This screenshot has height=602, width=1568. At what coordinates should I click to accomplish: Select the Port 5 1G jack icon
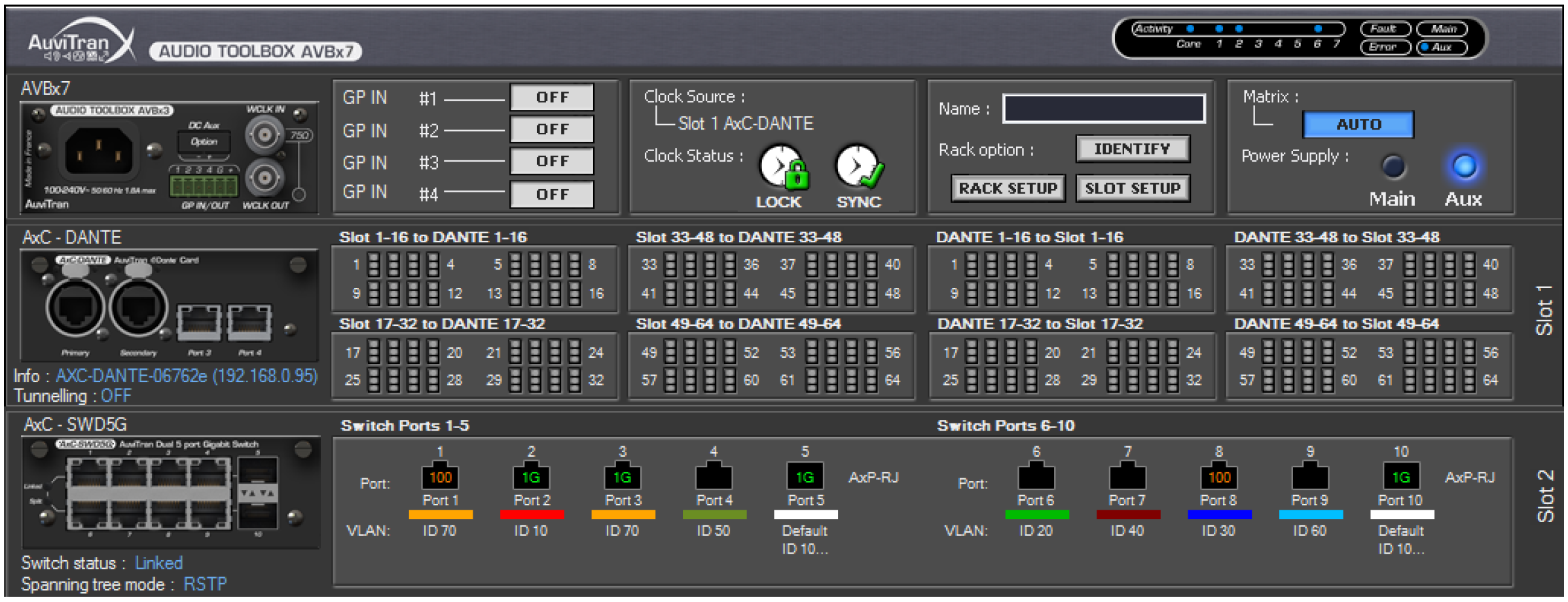point(805,476)
